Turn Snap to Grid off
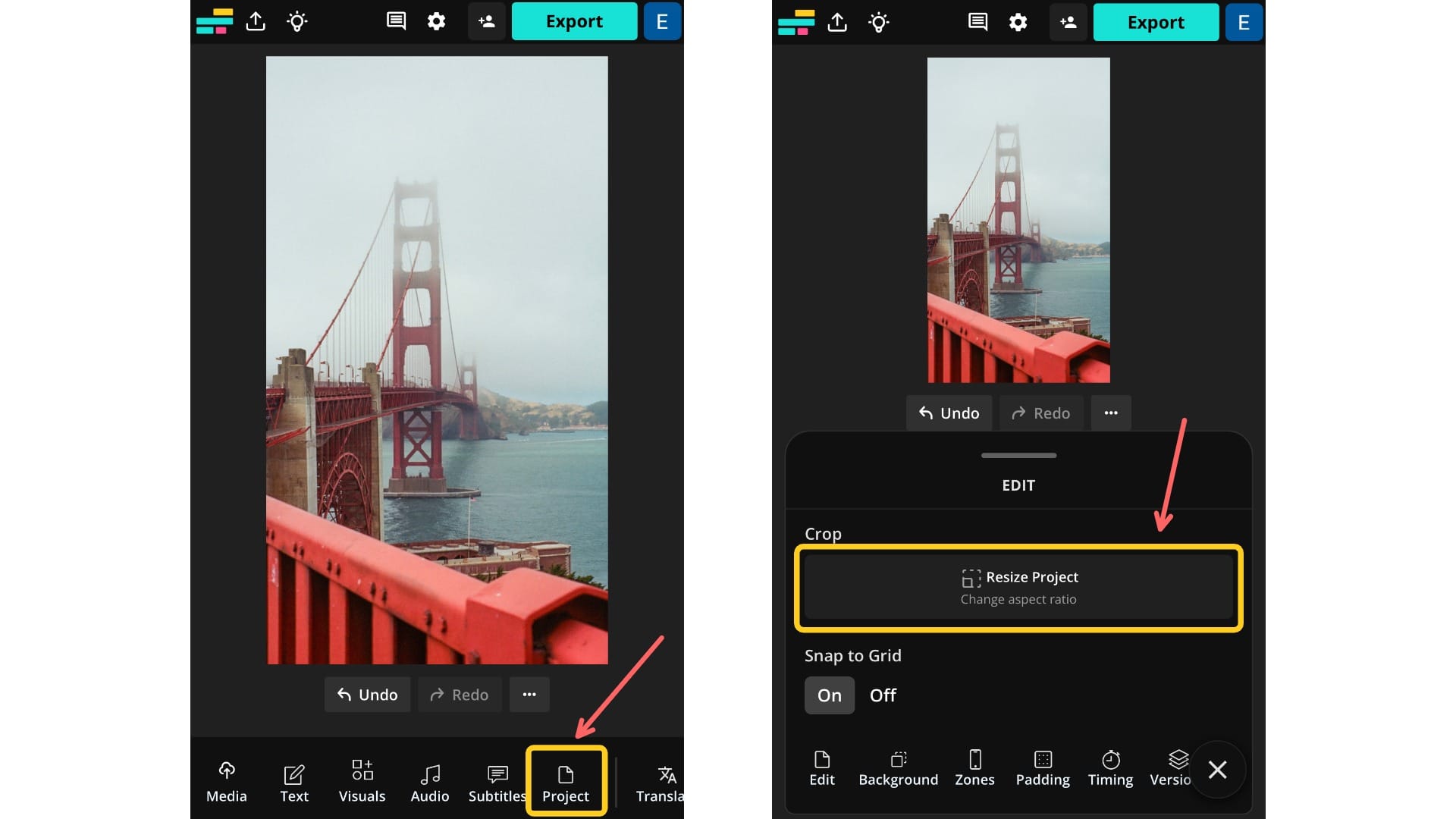 (882, 695)
